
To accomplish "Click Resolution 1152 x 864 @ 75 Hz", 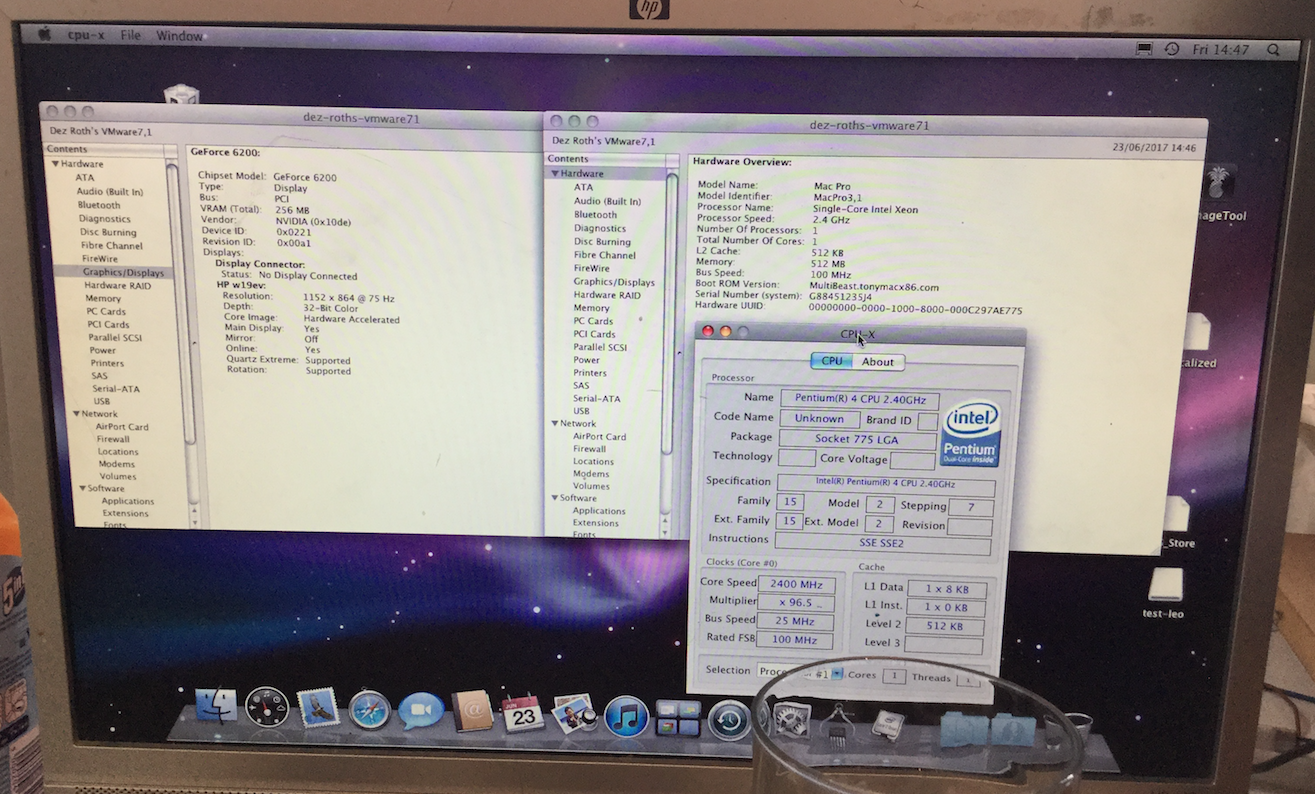I will [348, 298].
